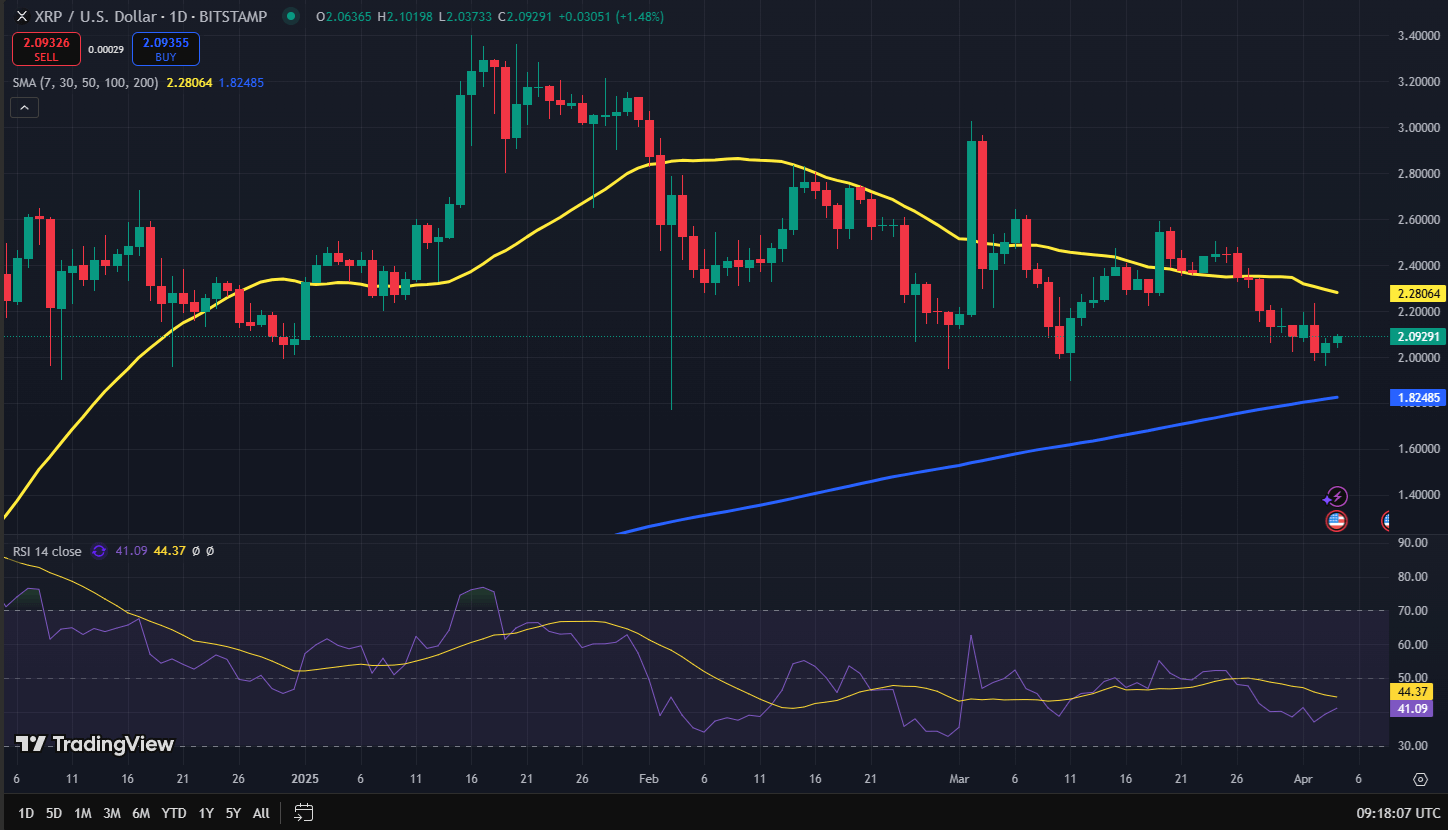
Task: Click the High value H2.10198
Action: point(407,16)
